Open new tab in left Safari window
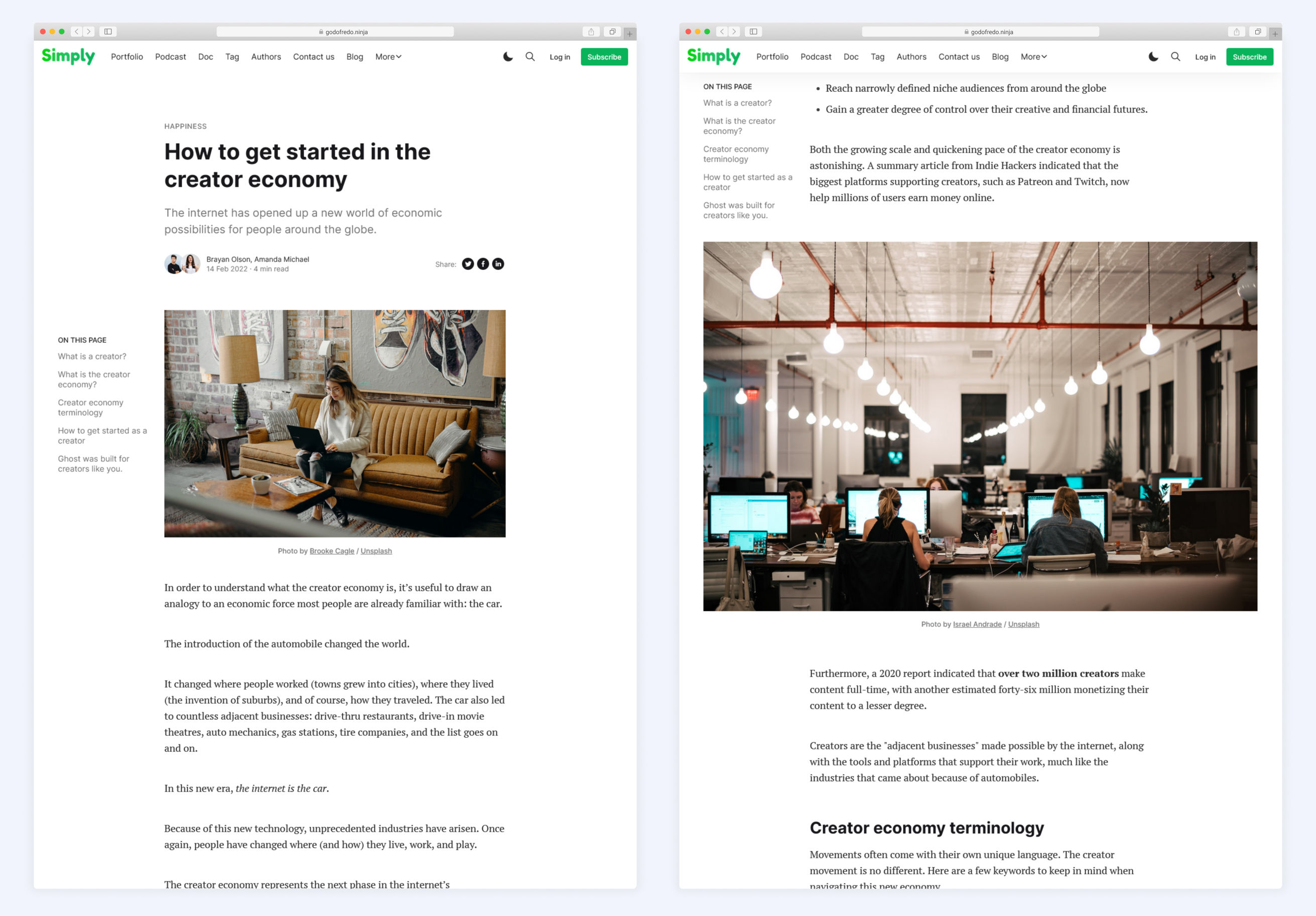This screenshot has height=916, width=1316. 629,34
